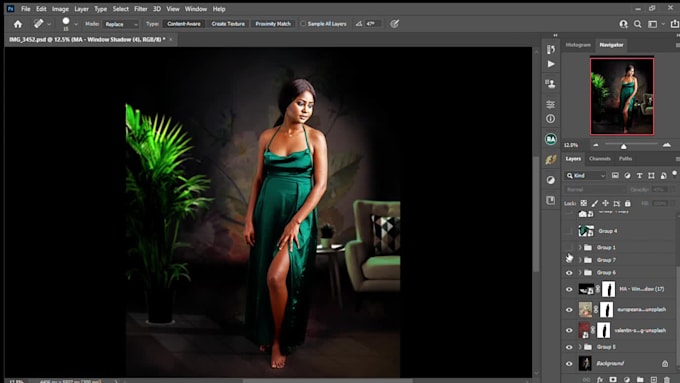Expand the Group 5 folder
Image resolution: width=680 pixels, height=383 pixels.
(x=580, y=347)
